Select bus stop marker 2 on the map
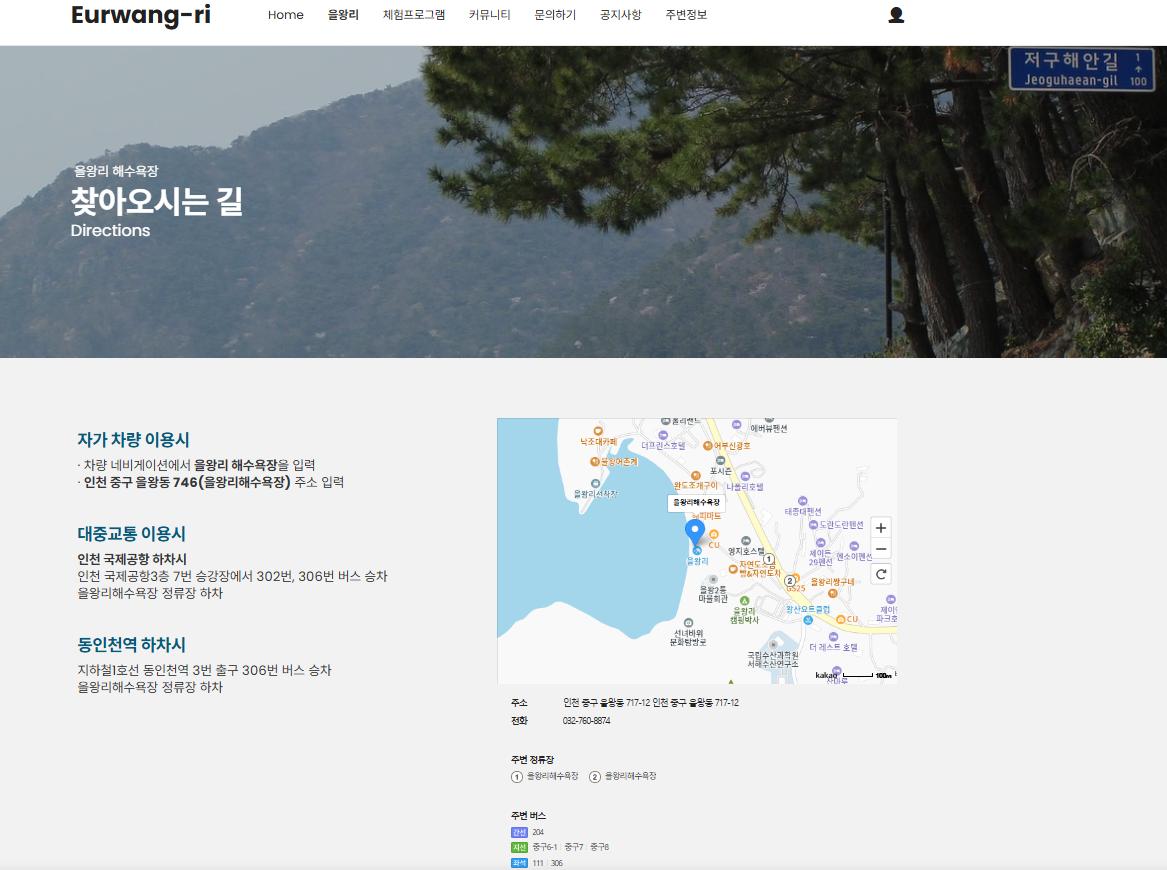 [x=789, y=580]
